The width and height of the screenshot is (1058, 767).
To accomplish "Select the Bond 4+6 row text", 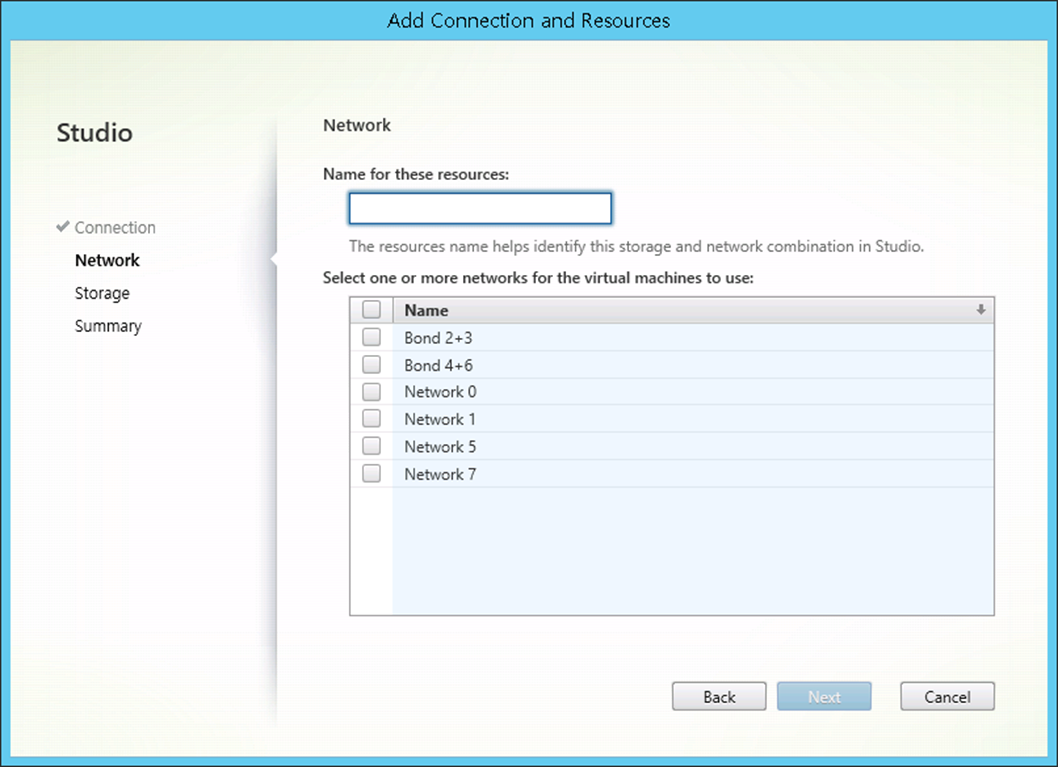I will tap(439, 366).
